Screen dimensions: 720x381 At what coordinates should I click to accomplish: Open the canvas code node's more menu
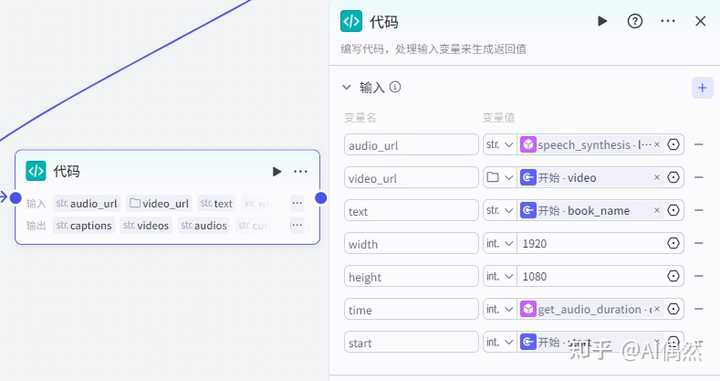click(300, 171)
